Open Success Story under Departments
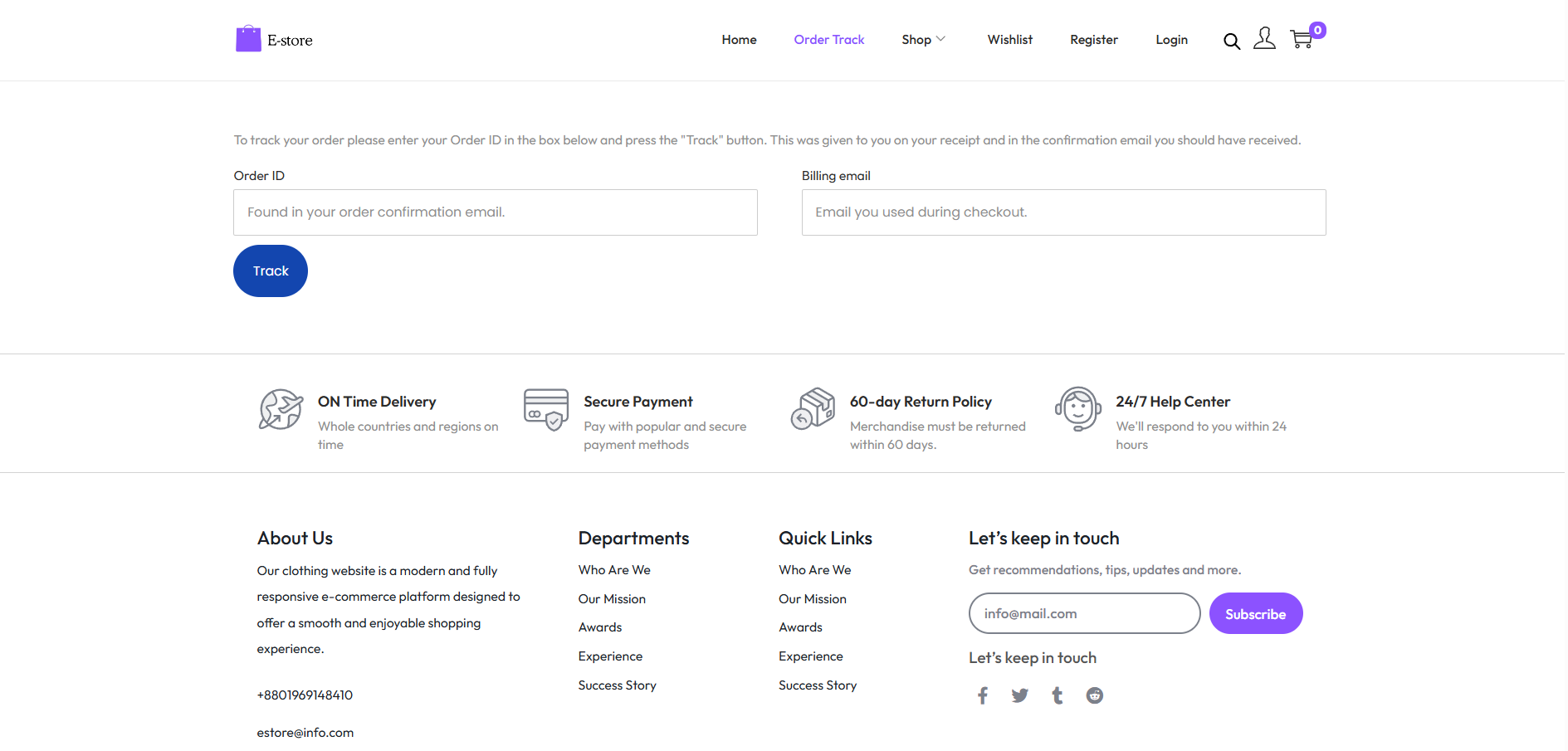This screenshot has height=751, width=1568. (617, 685)
